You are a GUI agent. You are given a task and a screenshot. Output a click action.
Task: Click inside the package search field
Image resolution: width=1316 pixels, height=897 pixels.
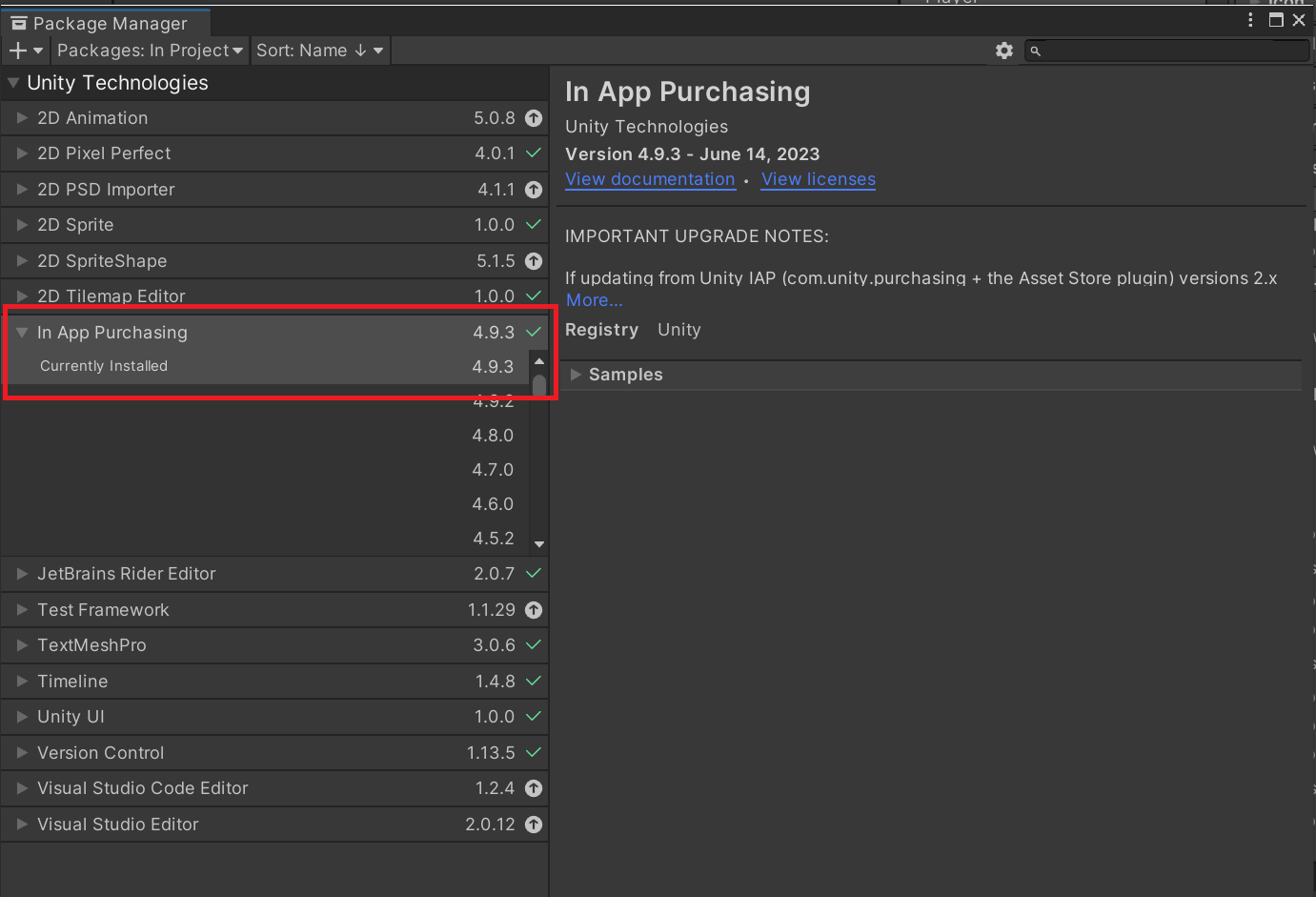[x=1167, y=51]
